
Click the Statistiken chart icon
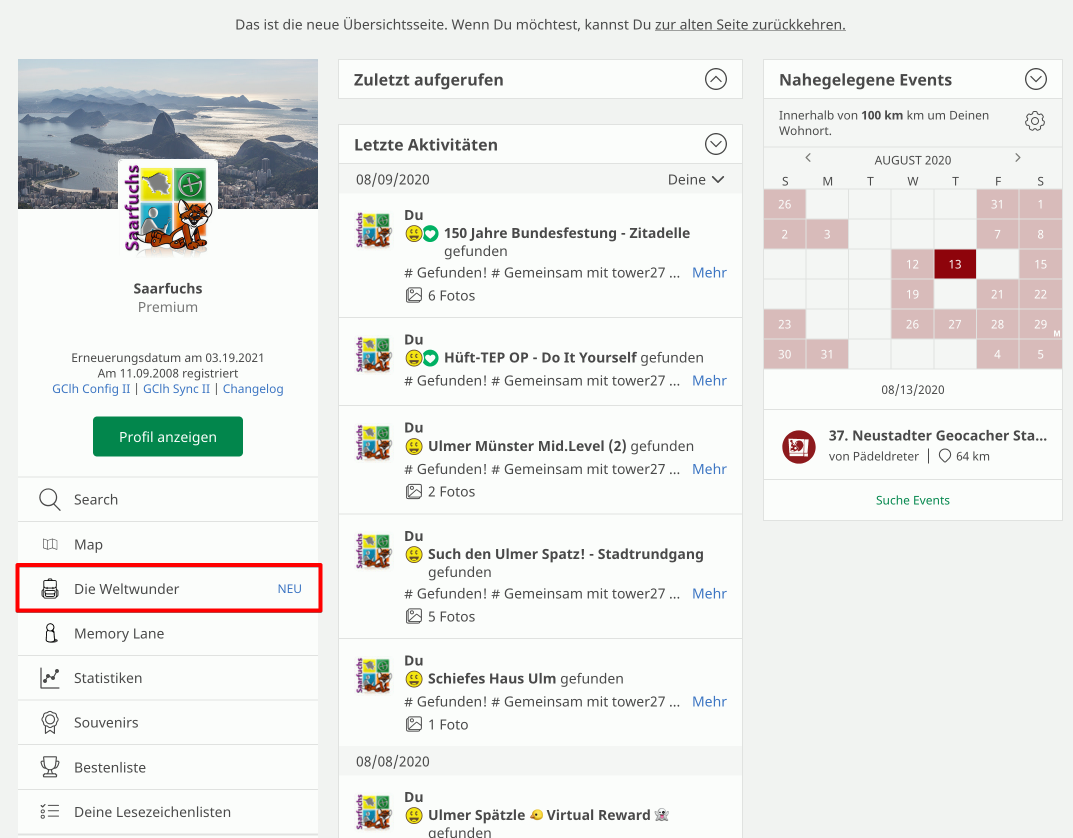[x=50, y=678]
